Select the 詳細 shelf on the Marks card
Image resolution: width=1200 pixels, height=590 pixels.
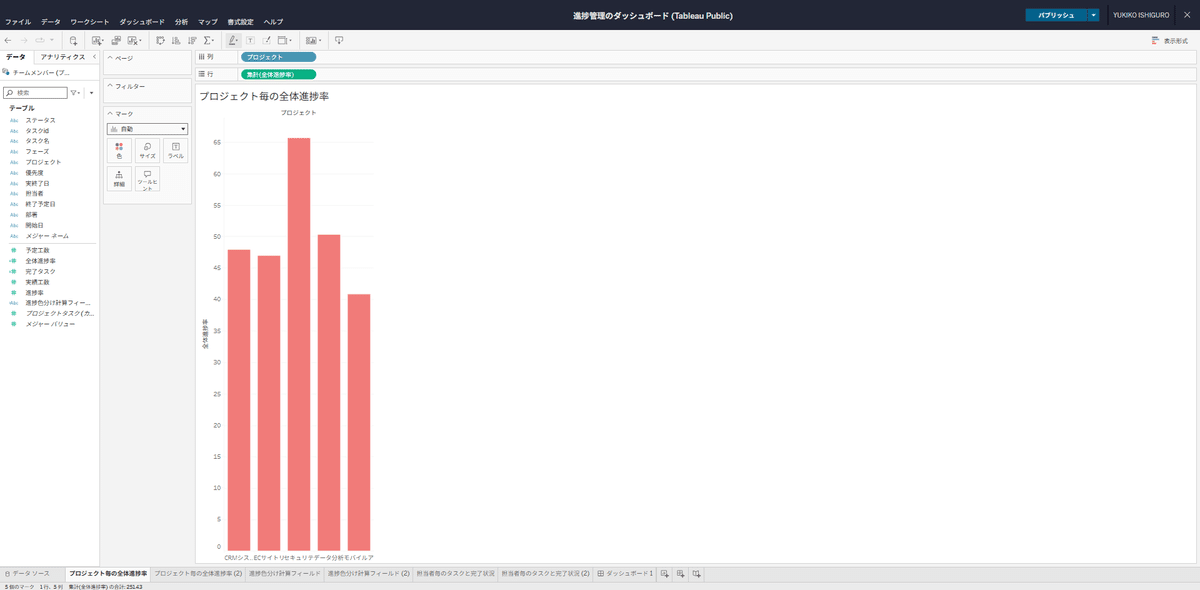118,177
